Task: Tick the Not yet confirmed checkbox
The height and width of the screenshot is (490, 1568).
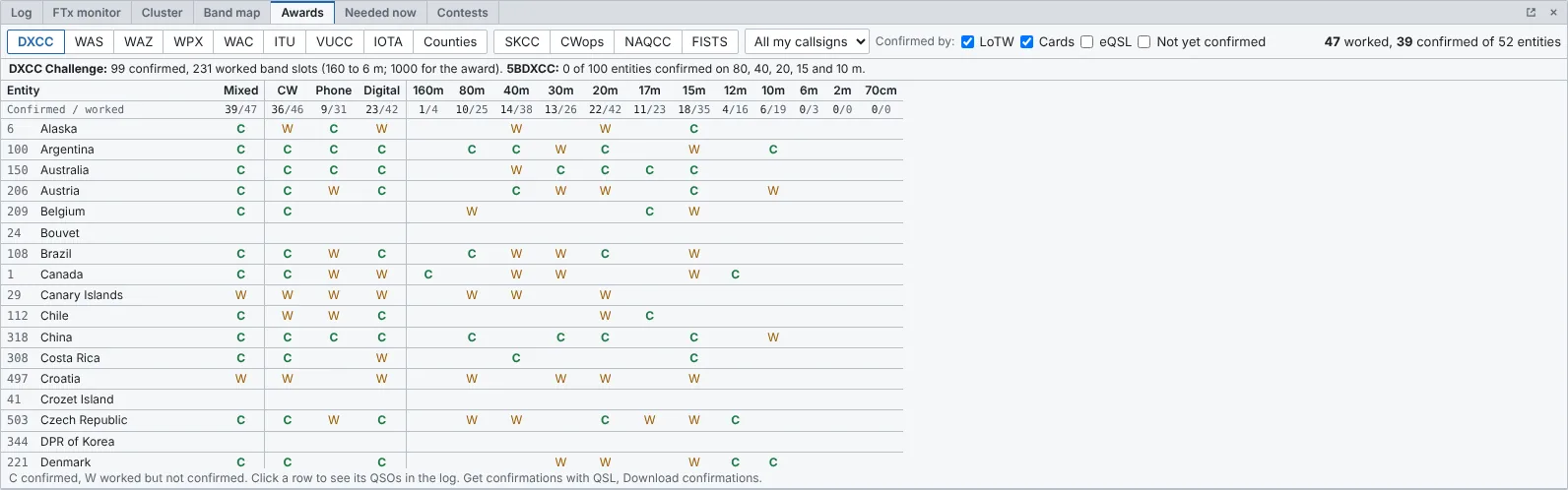Action: (x=1143, y=41)
